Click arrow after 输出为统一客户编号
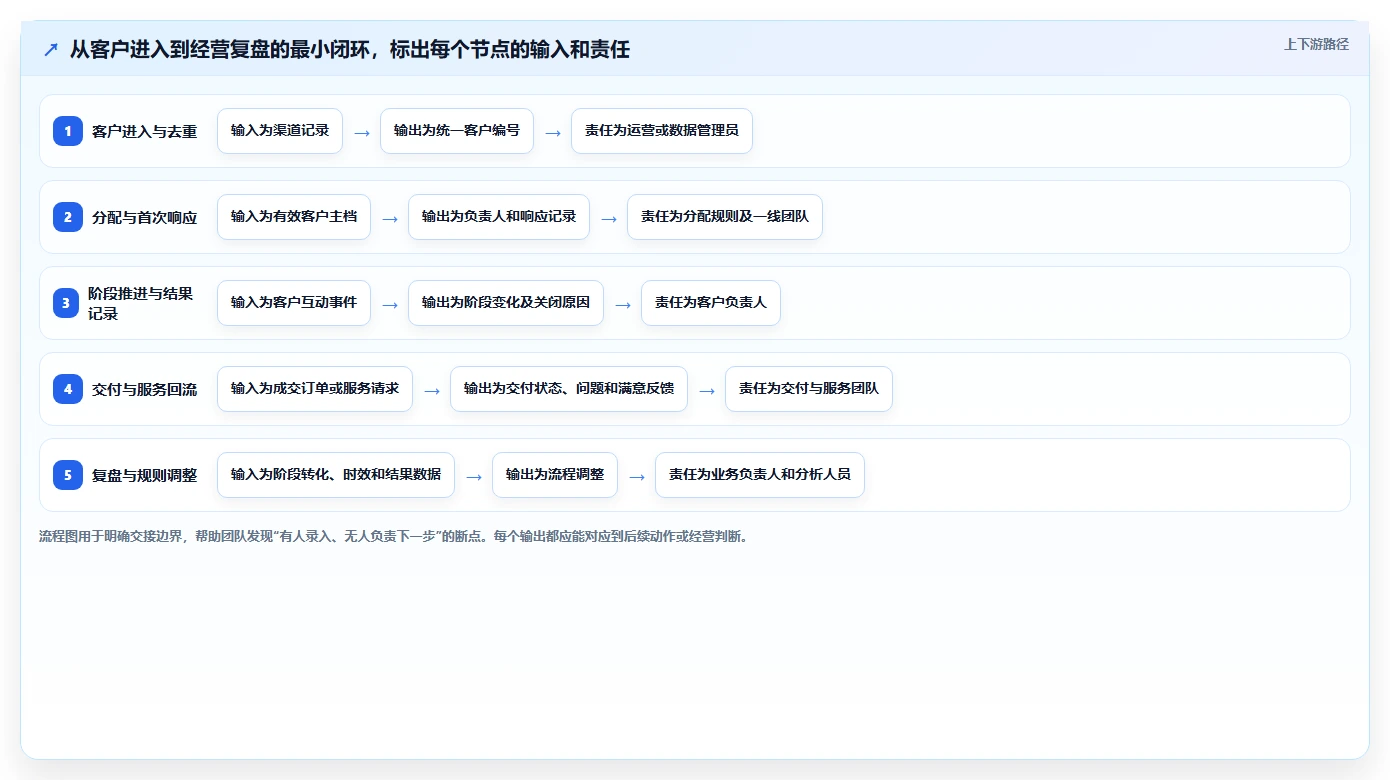 [x=553, y=132]
